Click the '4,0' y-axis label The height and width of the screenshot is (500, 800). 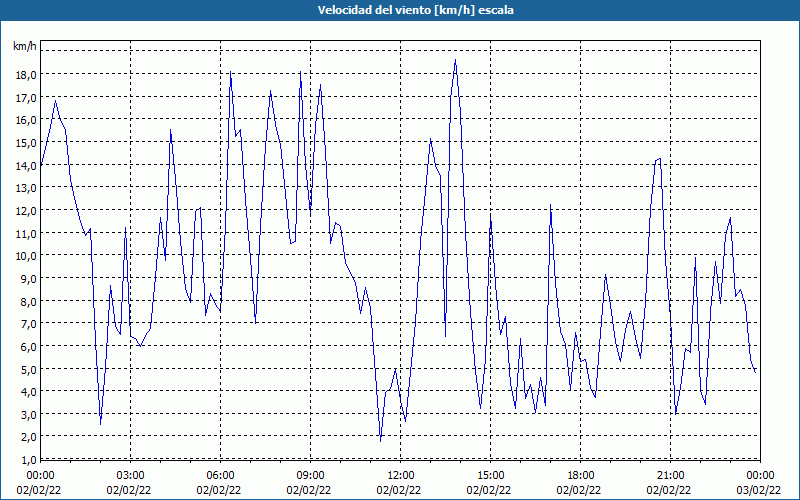point(29,391)
